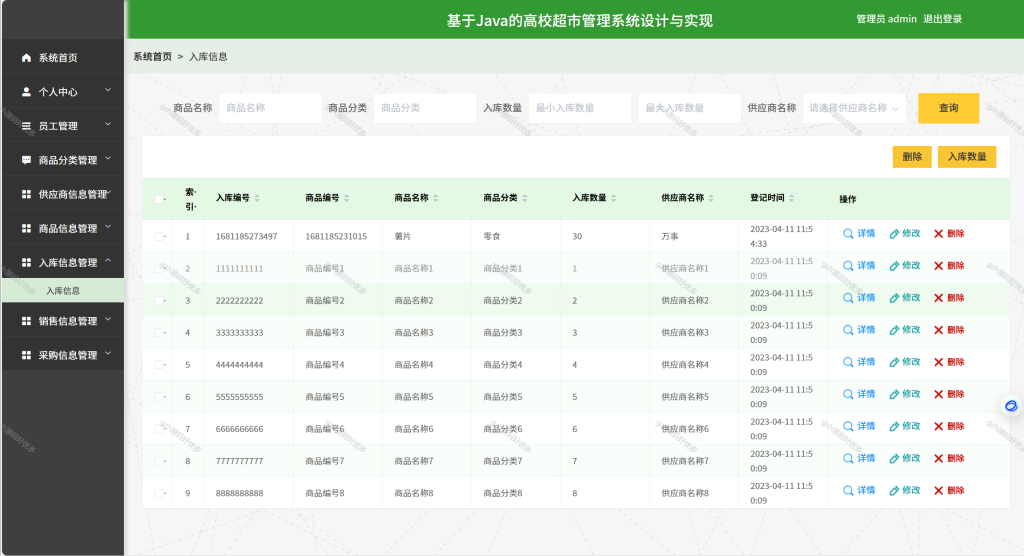Open 商品信息管理 in the sidebar
The height and width of the screenshot is (556, 1024).
[63, 228]
